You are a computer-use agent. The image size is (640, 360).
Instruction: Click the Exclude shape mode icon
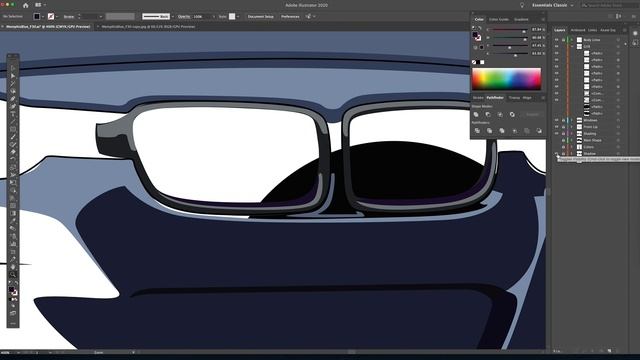pos(512,115)
